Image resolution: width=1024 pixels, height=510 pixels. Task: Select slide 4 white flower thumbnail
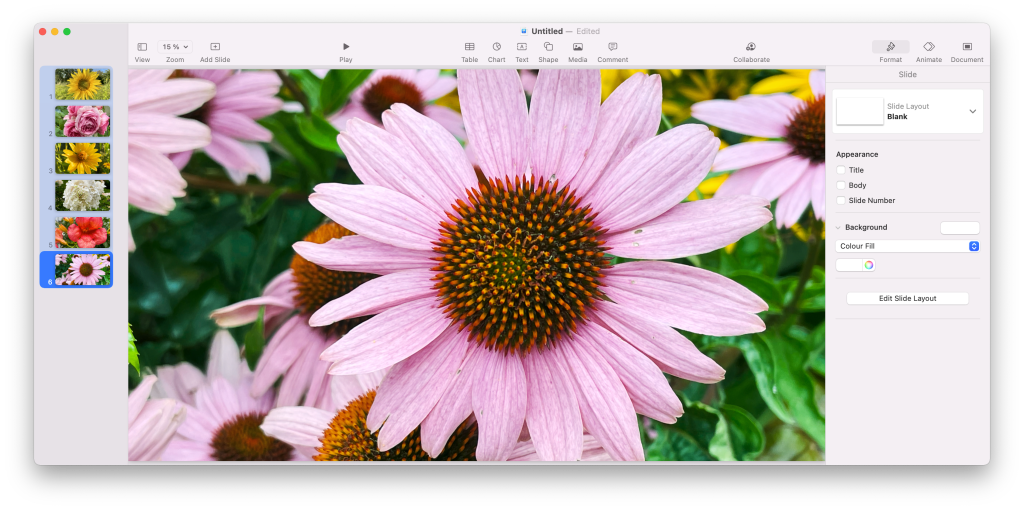click(x=82, y=196)
